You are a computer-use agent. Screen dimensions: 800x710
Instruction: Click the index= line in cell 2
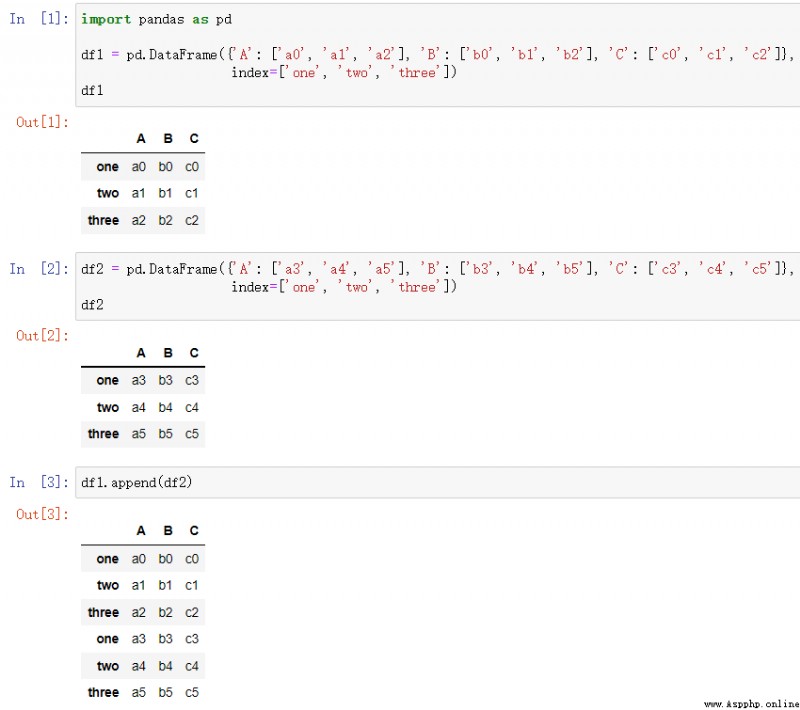tap(344, 287)
